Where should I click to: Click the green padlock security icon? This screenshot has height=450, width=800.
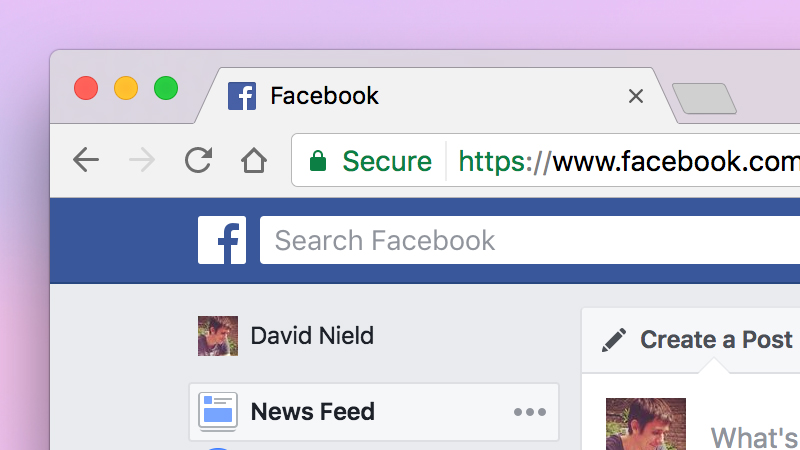[x=318, y=161]
